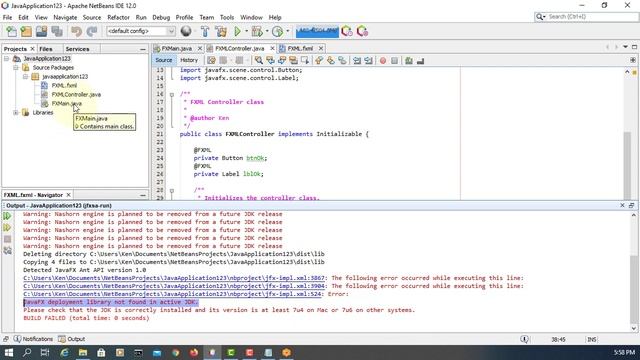Open the Run Project dropdown arrow
Image resolution: width=640 pixels, height=360 pixels.
(x=246, y=31)
